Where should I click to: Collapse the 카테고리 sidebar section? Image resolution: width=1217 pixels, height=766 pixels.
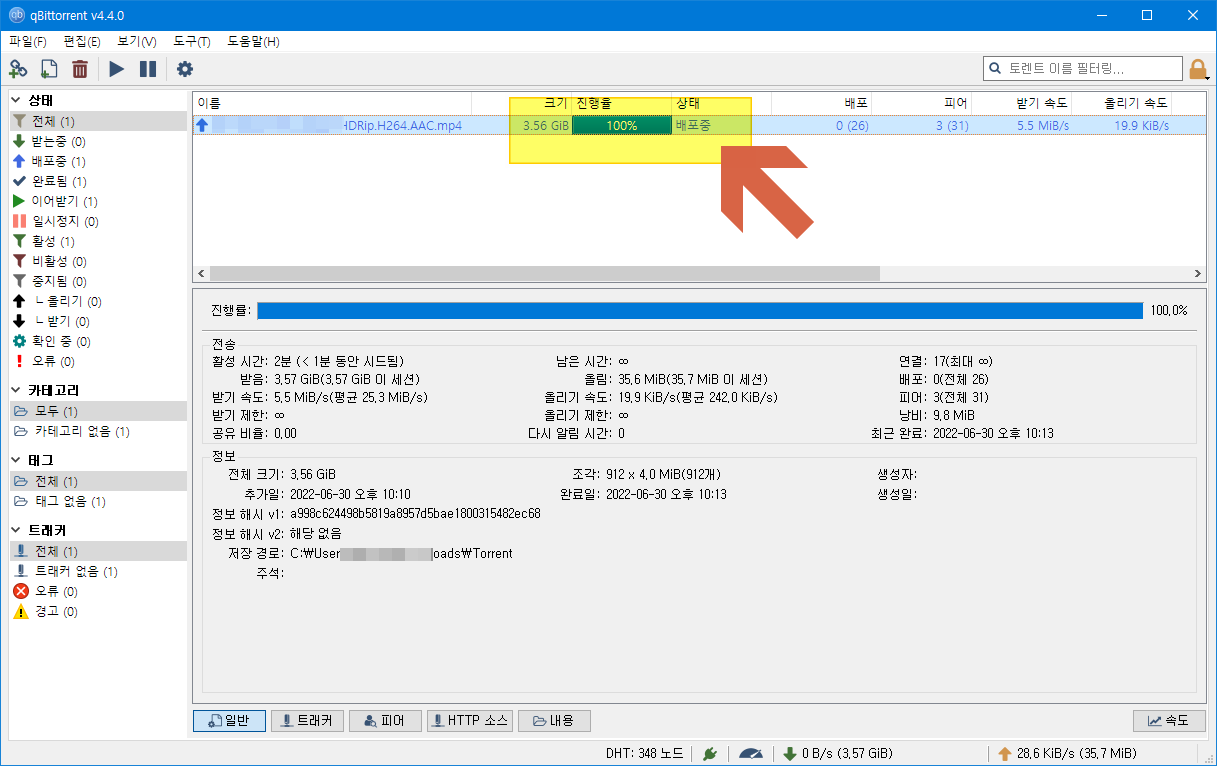pyautogui.click(x=16, y=390)
